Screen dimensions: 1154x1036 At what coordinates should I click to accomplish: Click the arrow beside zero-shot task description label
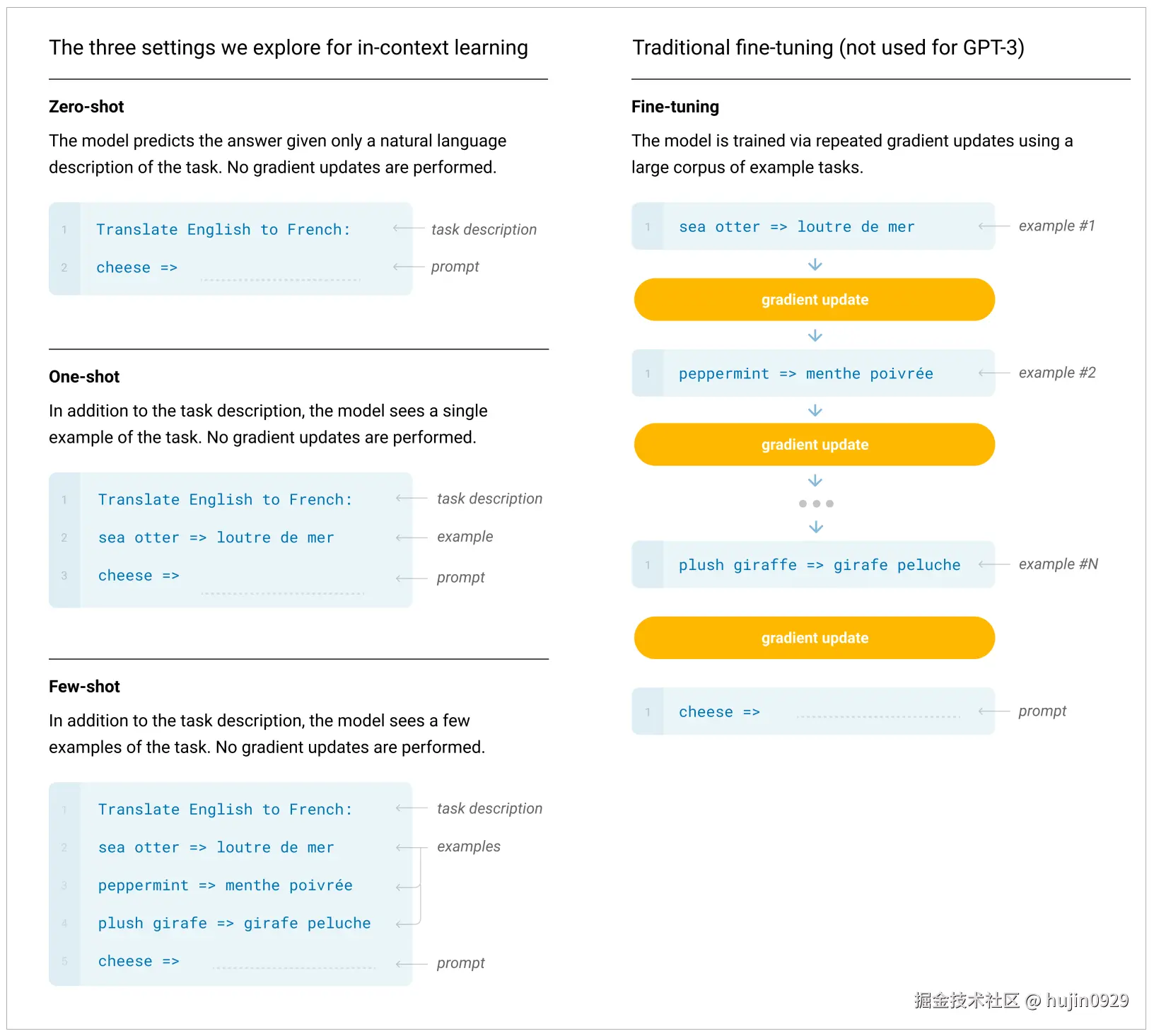(409, 228)
